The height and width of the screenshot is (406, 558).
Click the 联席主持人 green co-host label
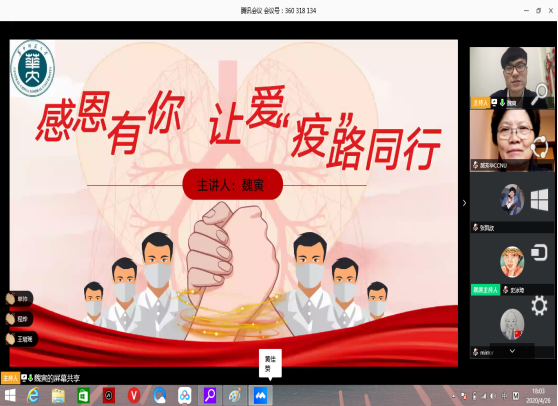coord(486,290)
